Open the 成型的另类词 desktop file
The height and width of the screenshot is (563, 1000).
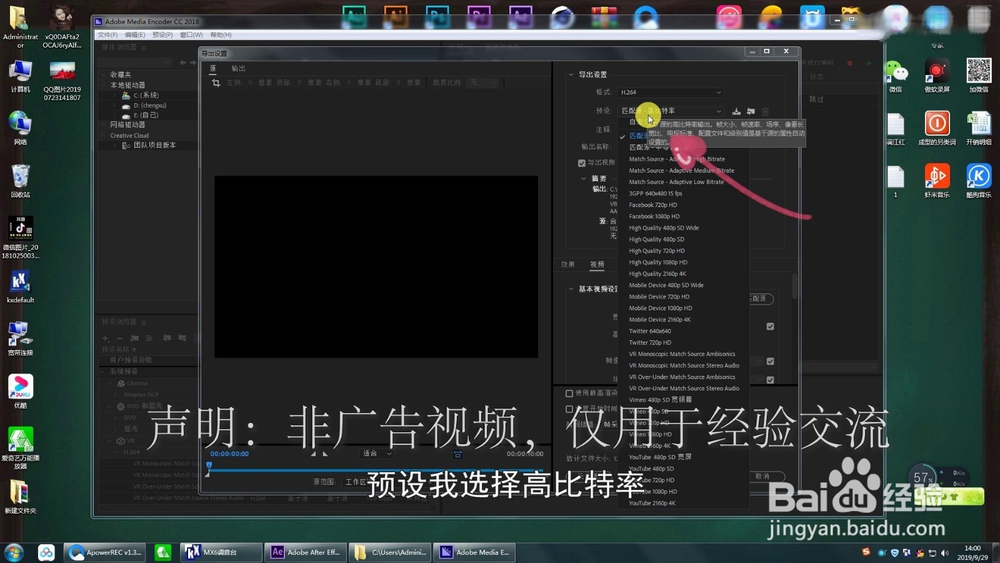[937, 128]
